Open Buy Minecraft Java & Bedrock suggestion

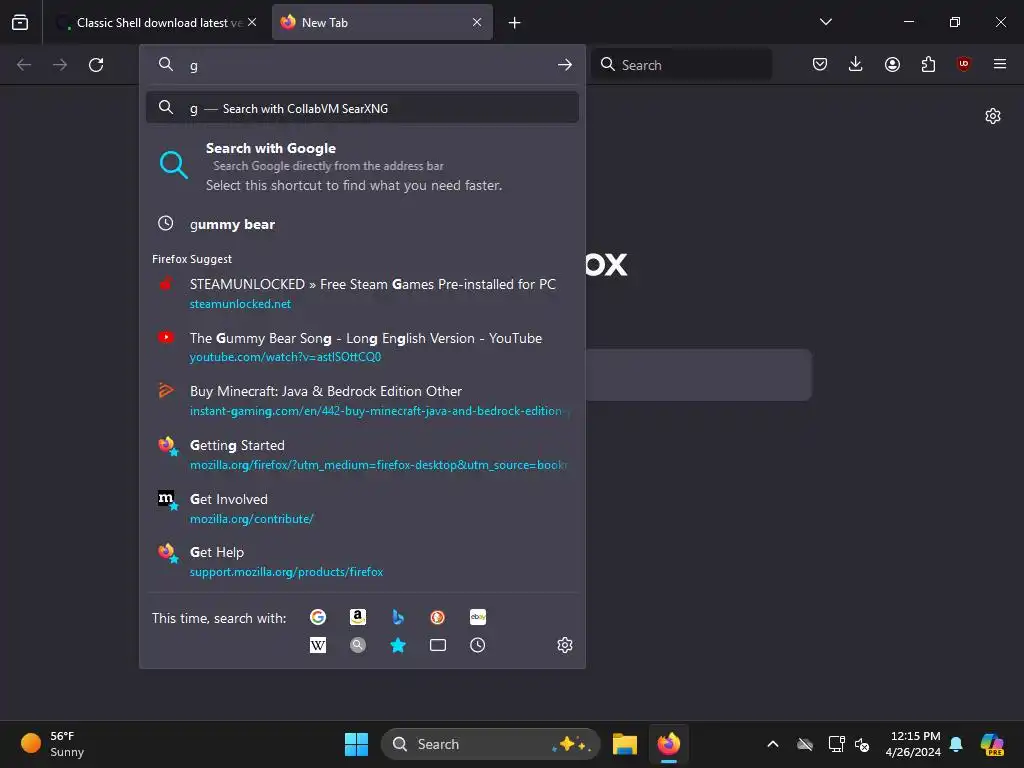[x=362, y=400]
